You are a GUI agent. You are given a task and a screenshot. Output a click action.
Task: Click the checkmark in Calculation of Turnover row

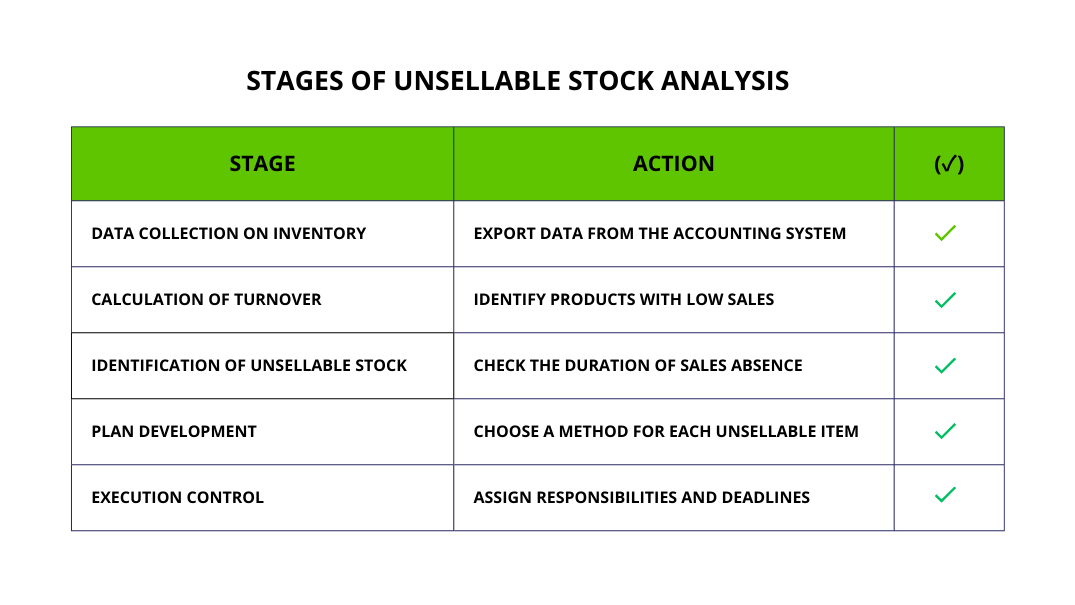(x=945, y=299)
